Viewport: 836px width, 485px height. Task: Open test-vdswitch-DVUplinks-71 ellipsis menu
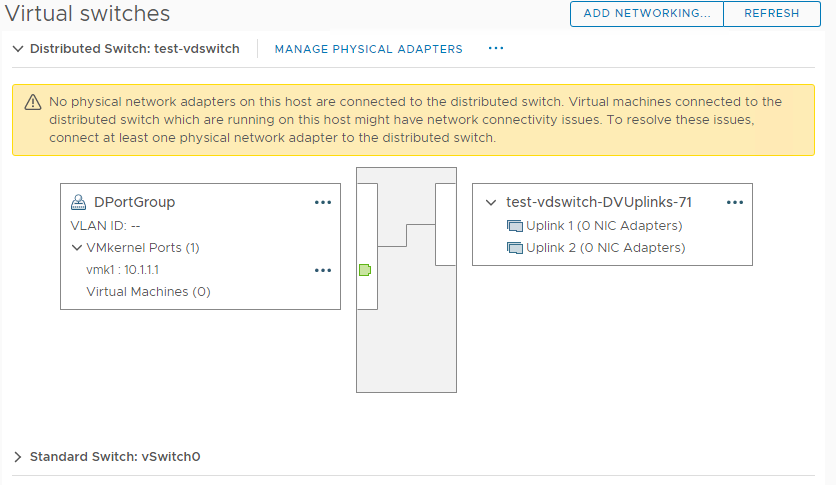click(x=735, y=203)
